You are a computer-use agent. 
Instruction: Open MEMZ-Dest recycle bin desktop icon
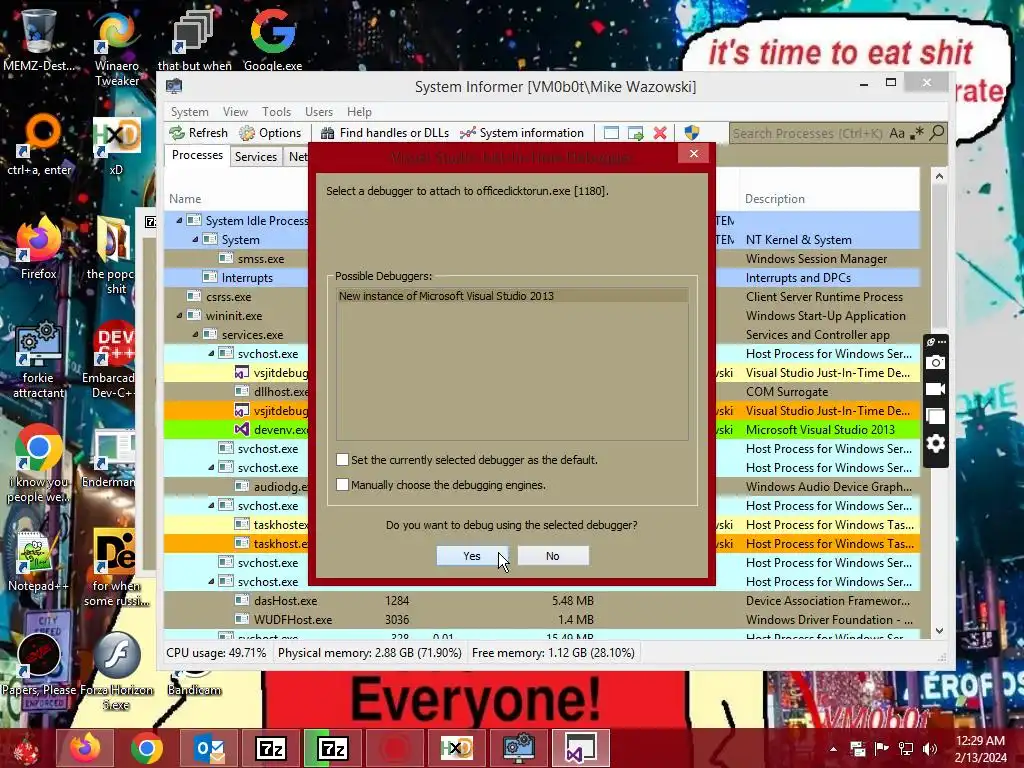[x=38, y=39]
